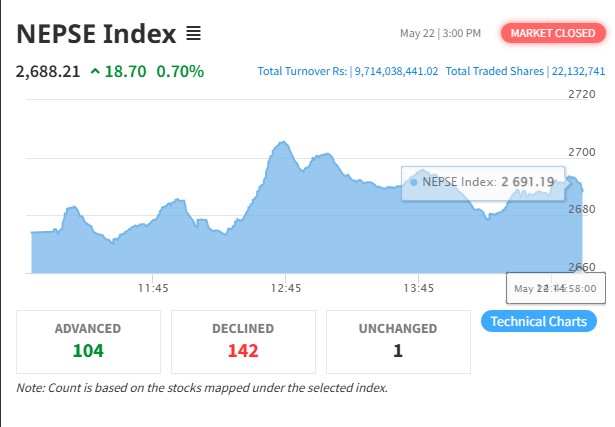Click the 11:45 time label on the axis
615x427 pixels.
coord(152,288)
